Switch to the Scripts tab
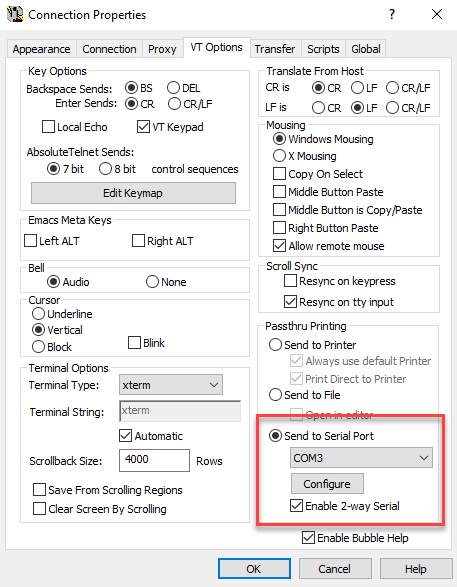 [323, 49]
